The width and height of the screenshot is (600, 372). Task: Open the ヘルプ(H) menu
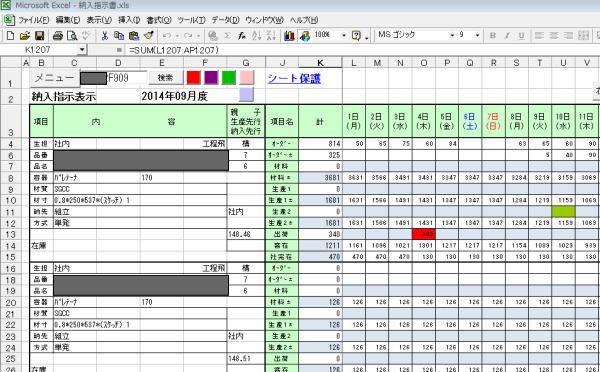304,20
